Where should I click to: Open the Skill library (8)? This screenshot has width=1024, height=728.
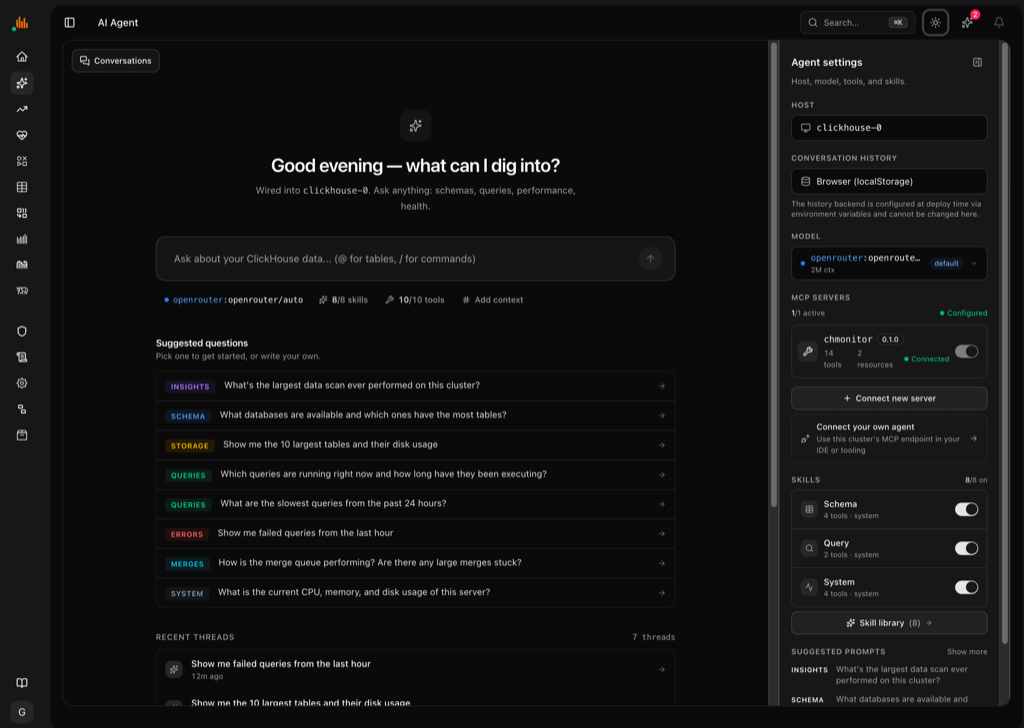889,623
